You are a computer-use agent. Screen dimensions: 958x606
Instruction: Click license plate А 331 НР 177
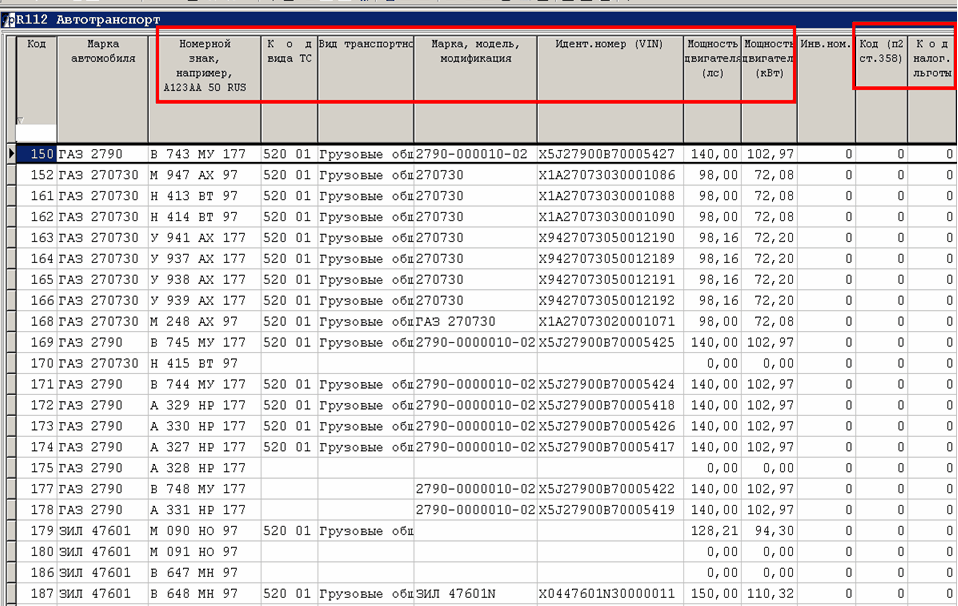click(x=198, y=510)
